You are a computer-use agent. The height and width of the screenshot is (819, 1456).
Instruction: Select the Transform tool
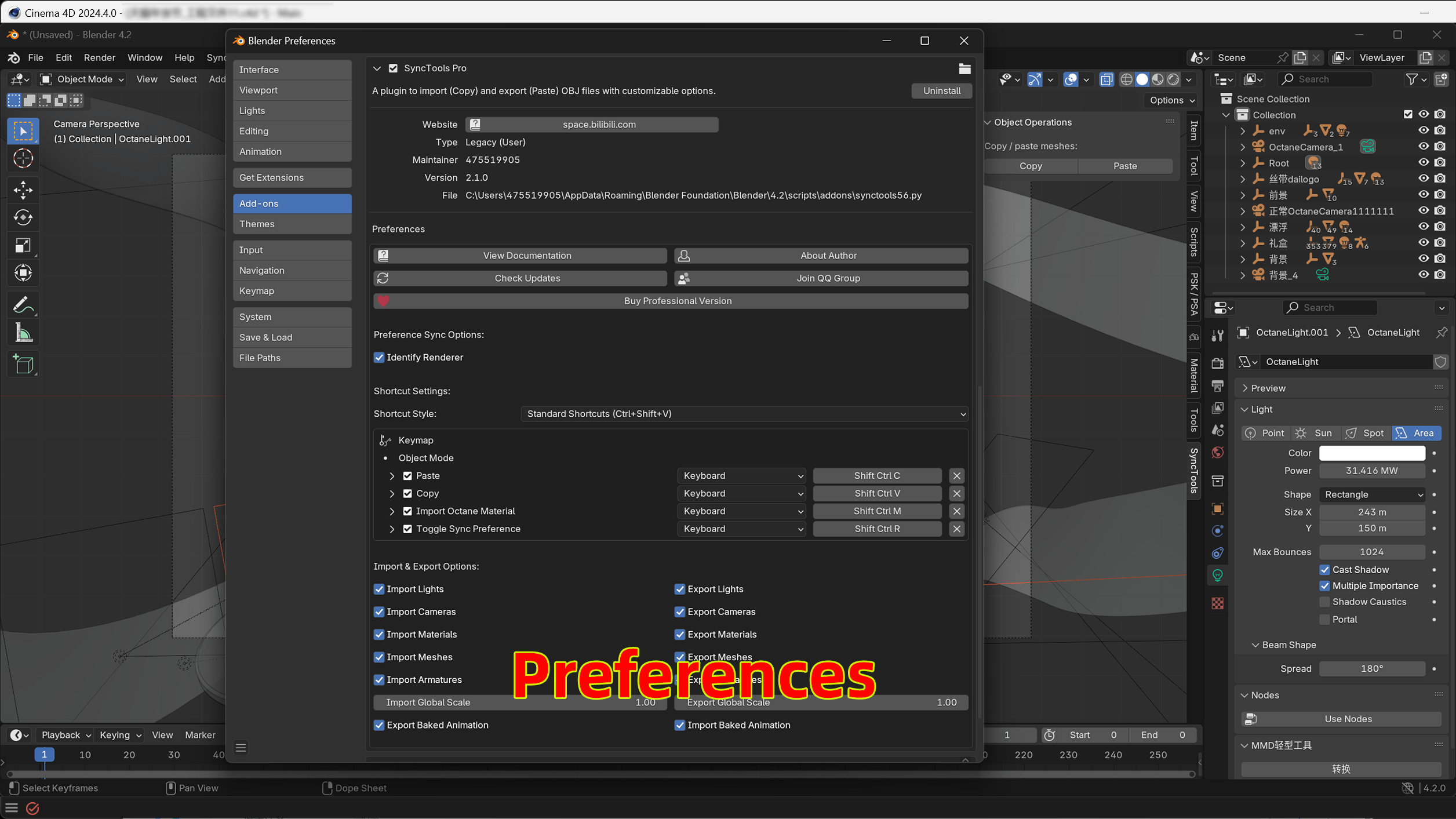tap(23, 273)
